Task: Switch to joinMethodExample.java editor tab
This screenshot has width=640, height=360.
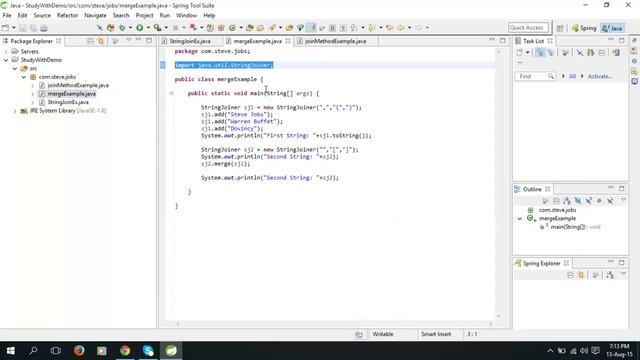Action: point(336,41)
